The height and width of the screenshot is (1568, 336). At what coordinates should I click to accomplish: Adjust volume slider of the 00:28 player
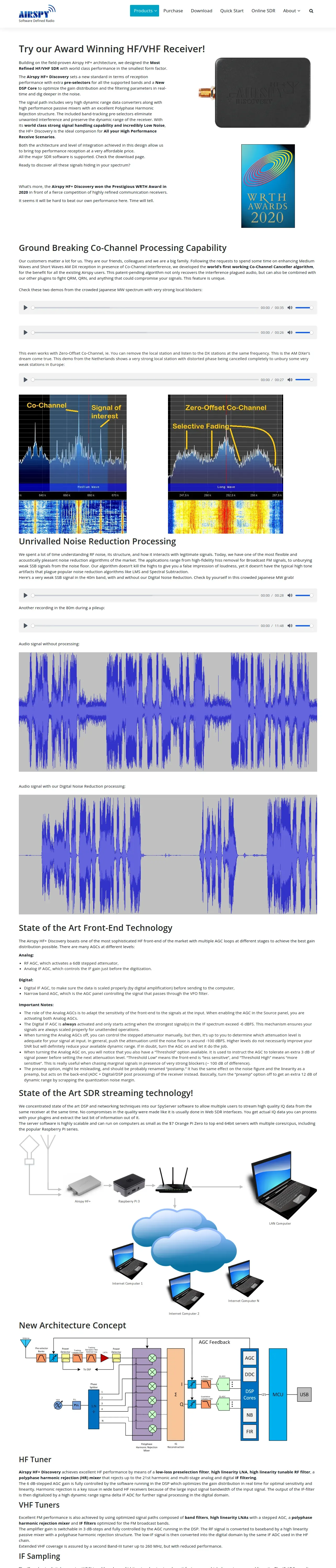(x=304, y=595)
